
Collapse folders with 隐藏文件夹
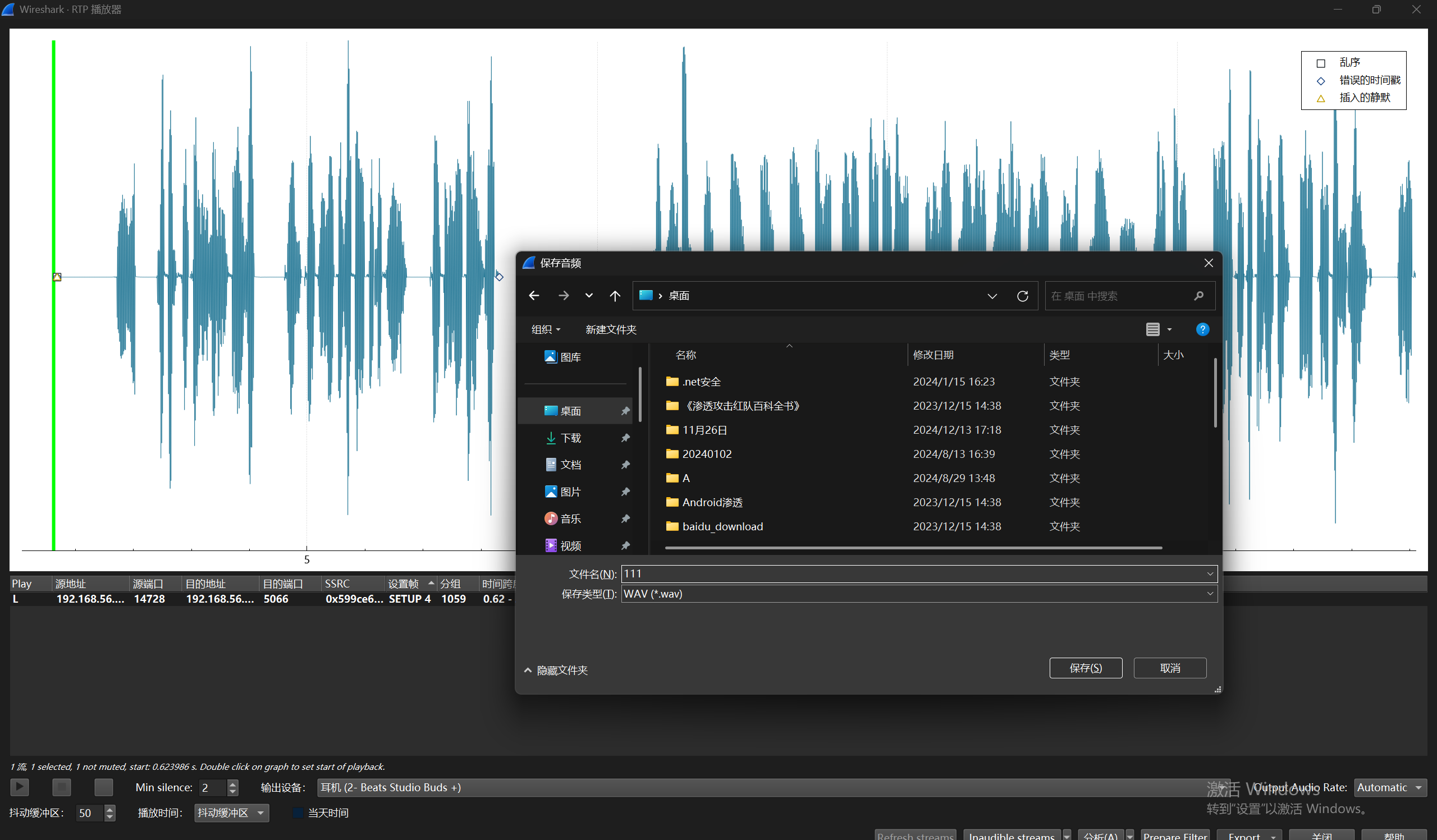click(556, 670)
